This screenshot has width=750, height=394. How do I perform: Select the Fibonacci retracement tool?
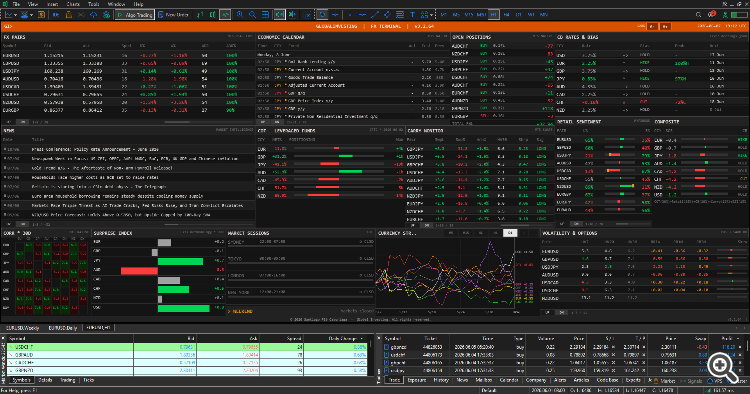tap(400, 15)
